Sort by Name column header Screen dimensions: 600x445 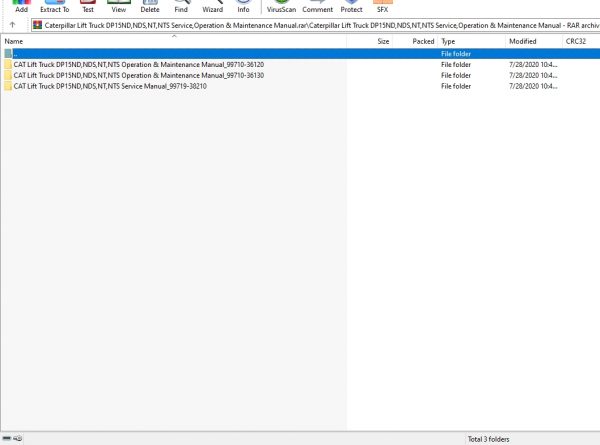pos(174,41)
